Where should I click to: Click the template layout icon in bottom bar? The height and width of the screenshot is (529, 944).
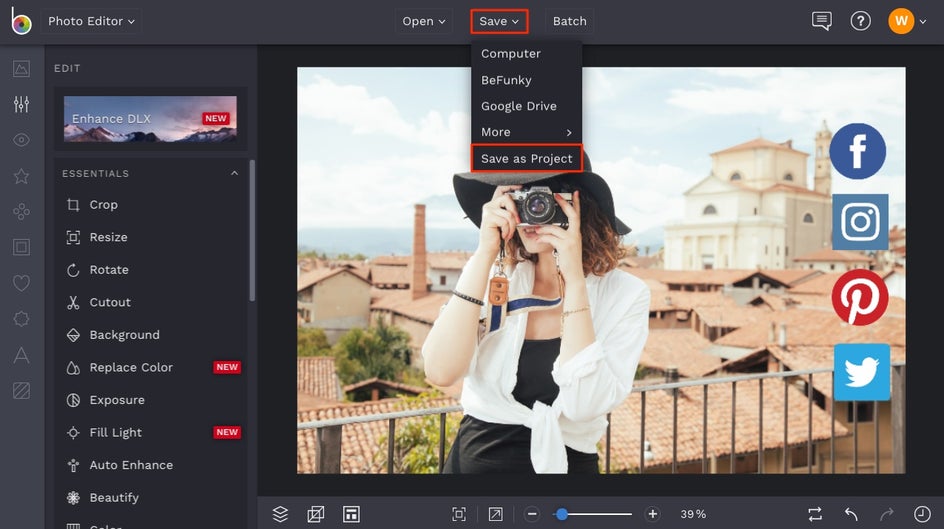[x=351, y=514]
